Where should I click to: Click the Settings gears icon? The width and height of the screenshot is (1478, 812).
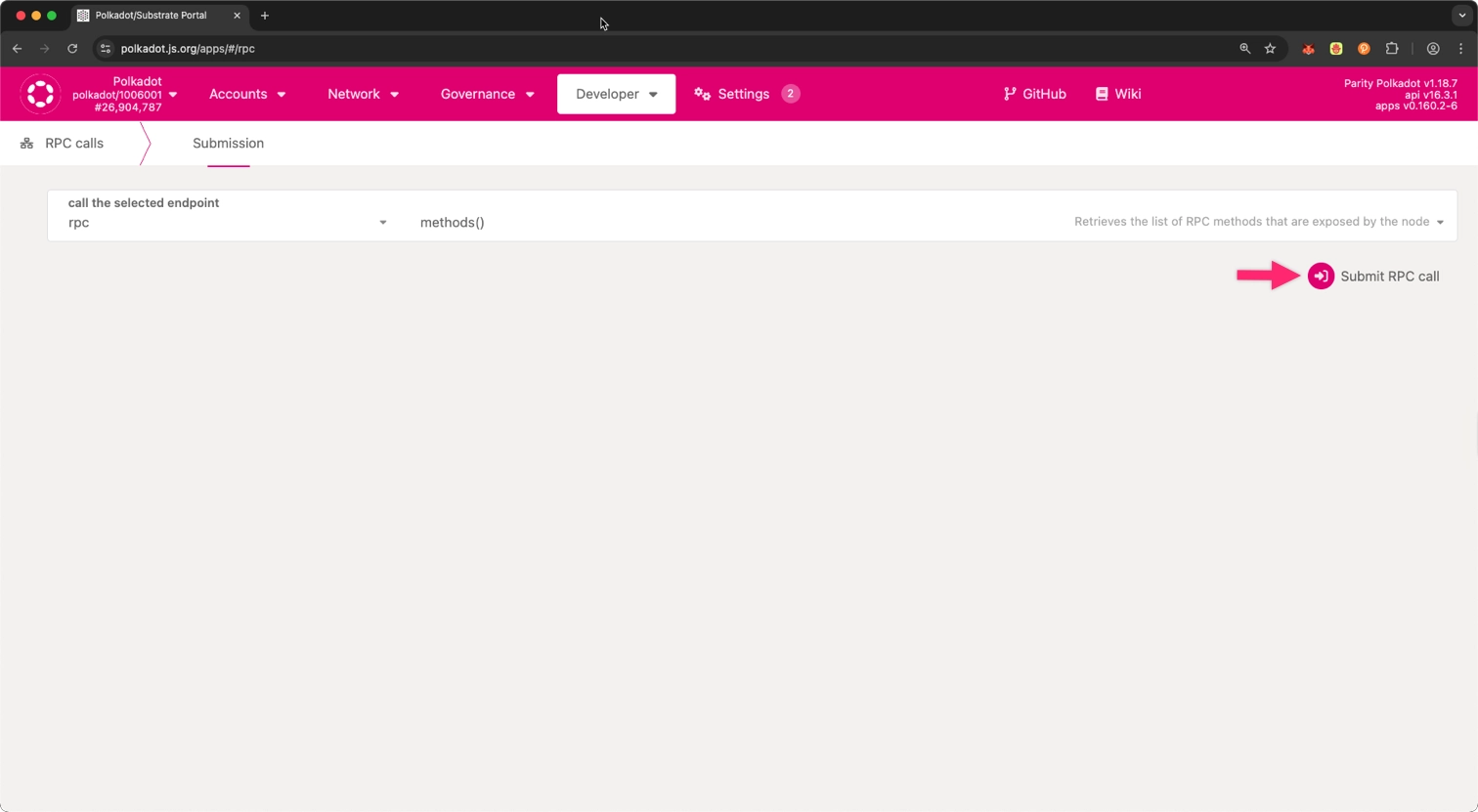click(x=702, y=94)
